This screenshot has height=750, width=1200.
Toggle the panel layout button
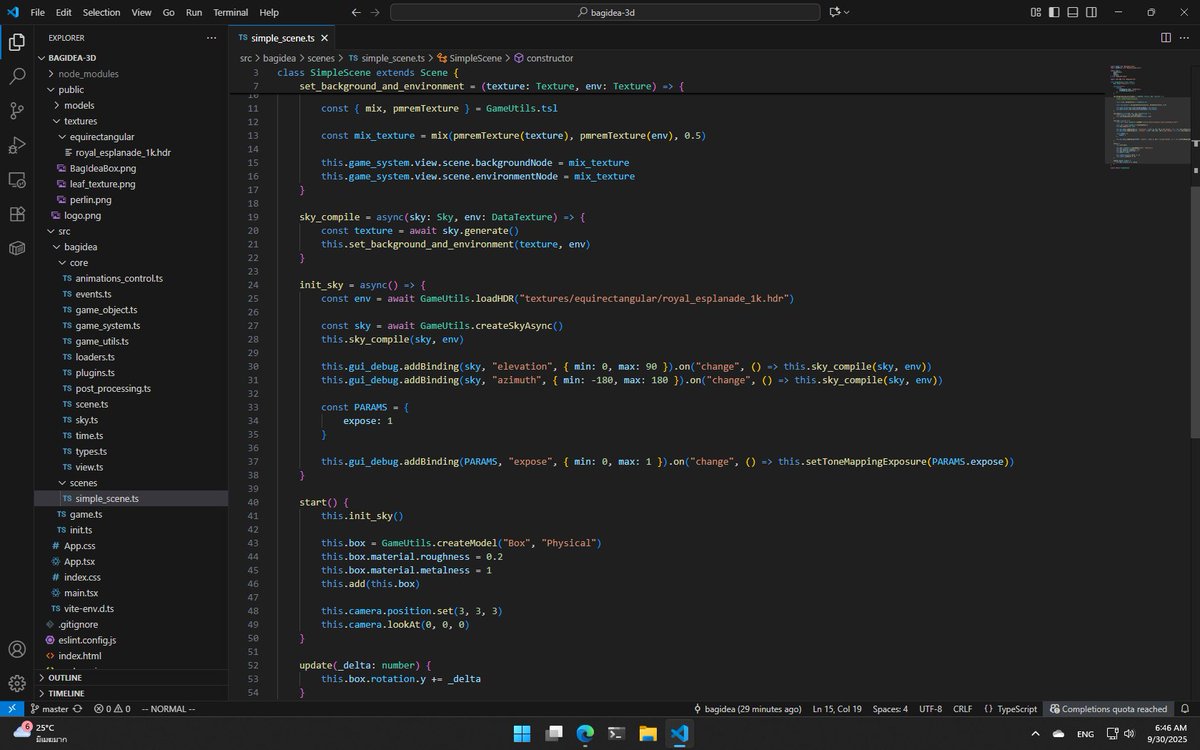pyautogui.click(x=1072, y=12)
